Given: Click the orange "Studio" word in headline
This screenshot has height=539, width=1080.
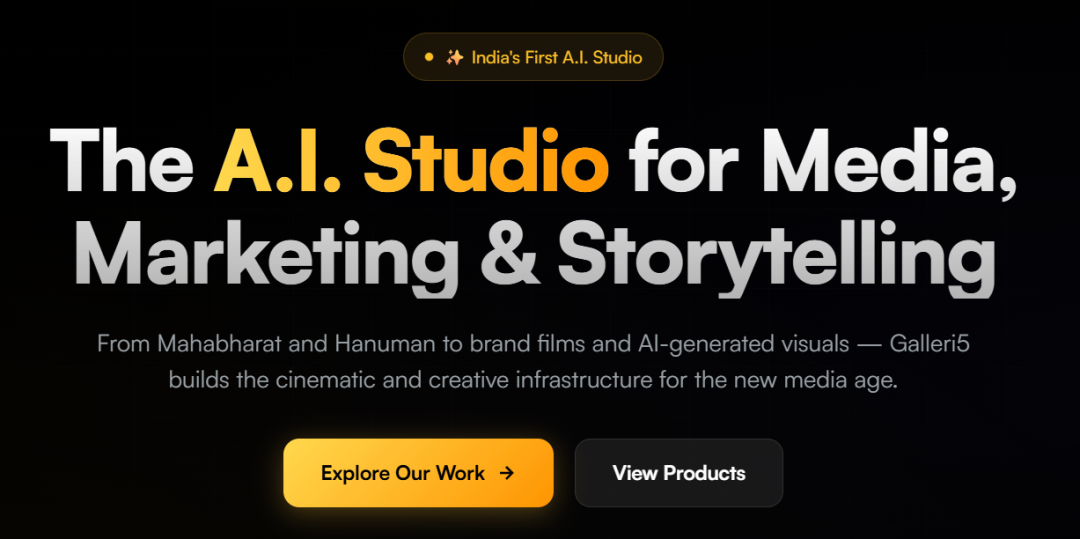Looking at the screenshot, I should (486, 160).
